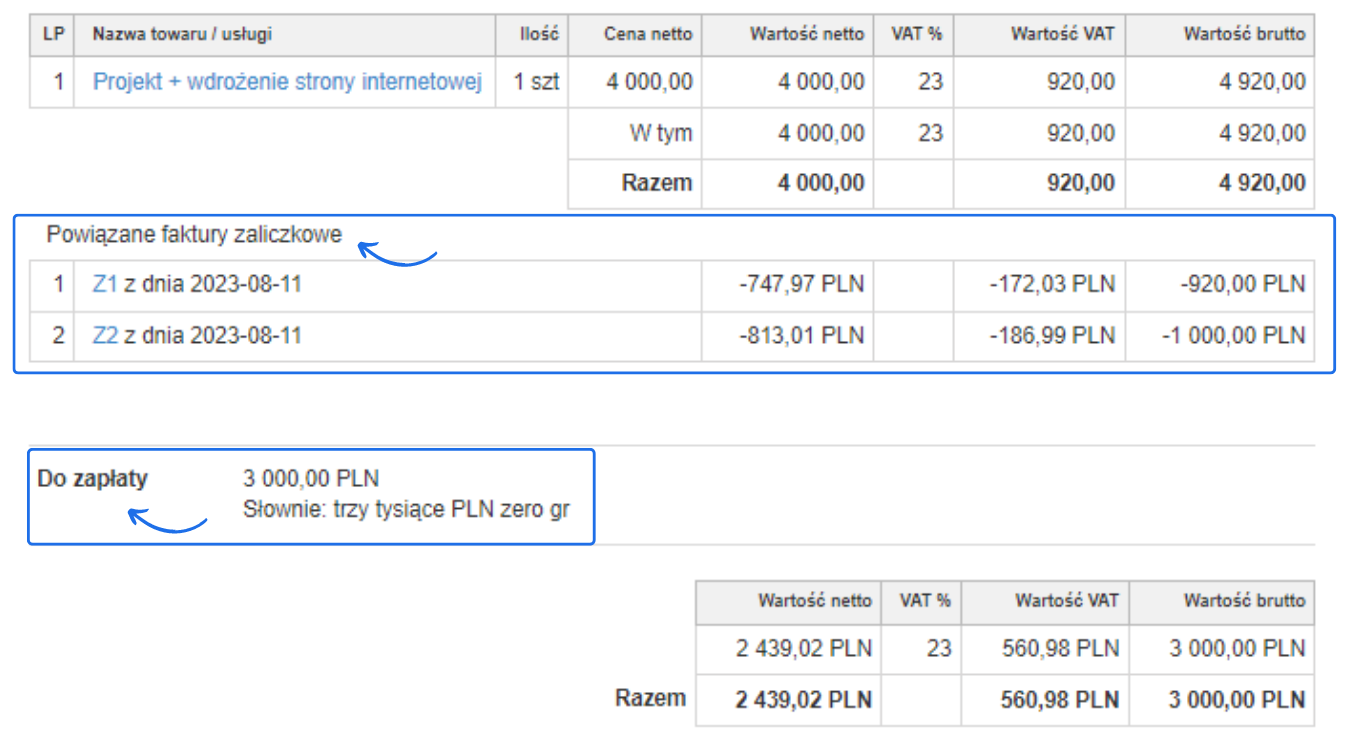Click the "Do zapłaty" label
The image size is (1355, 746).
click(x=92, y=479)
